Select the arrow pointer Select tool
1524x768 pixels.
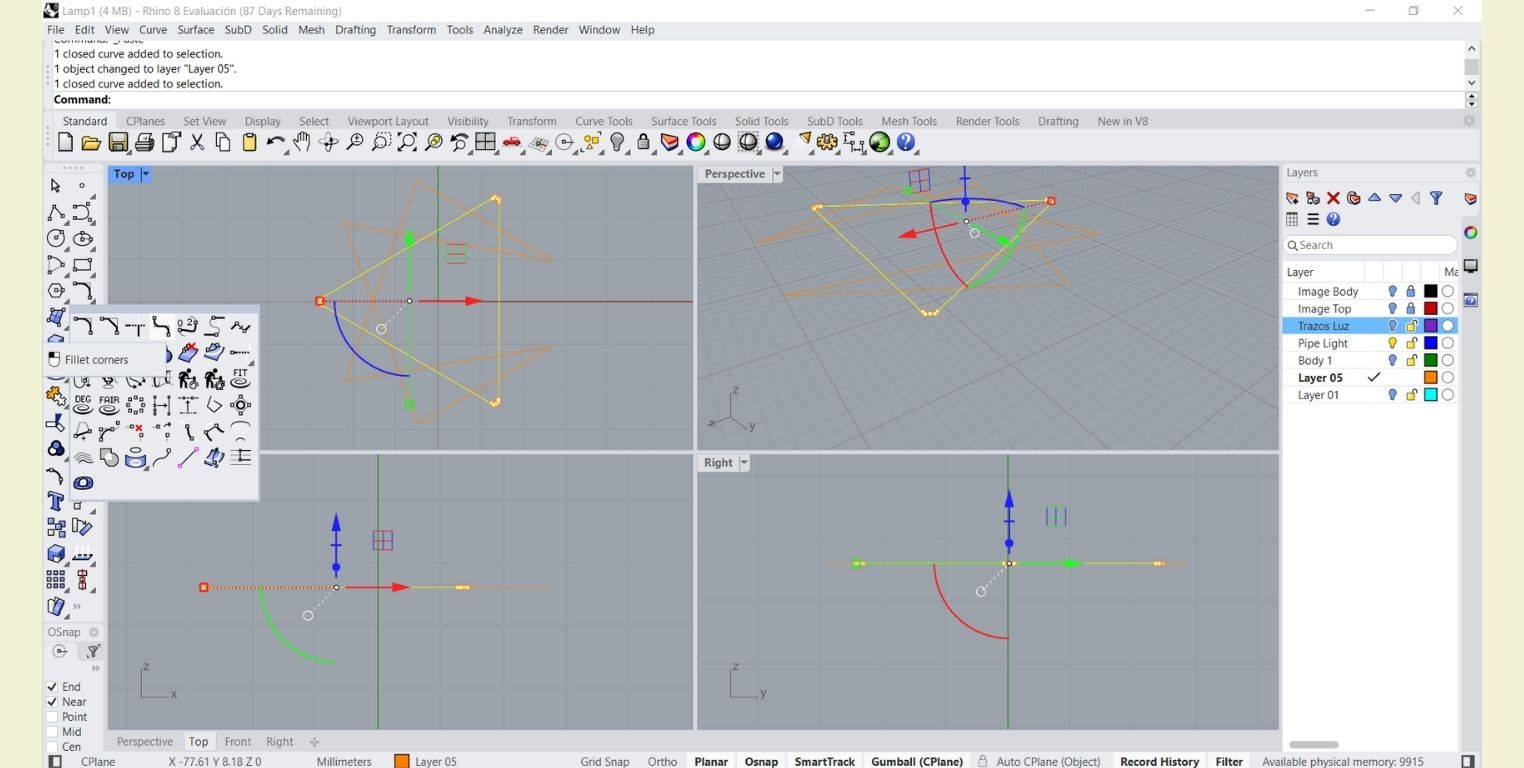point(56,186)
